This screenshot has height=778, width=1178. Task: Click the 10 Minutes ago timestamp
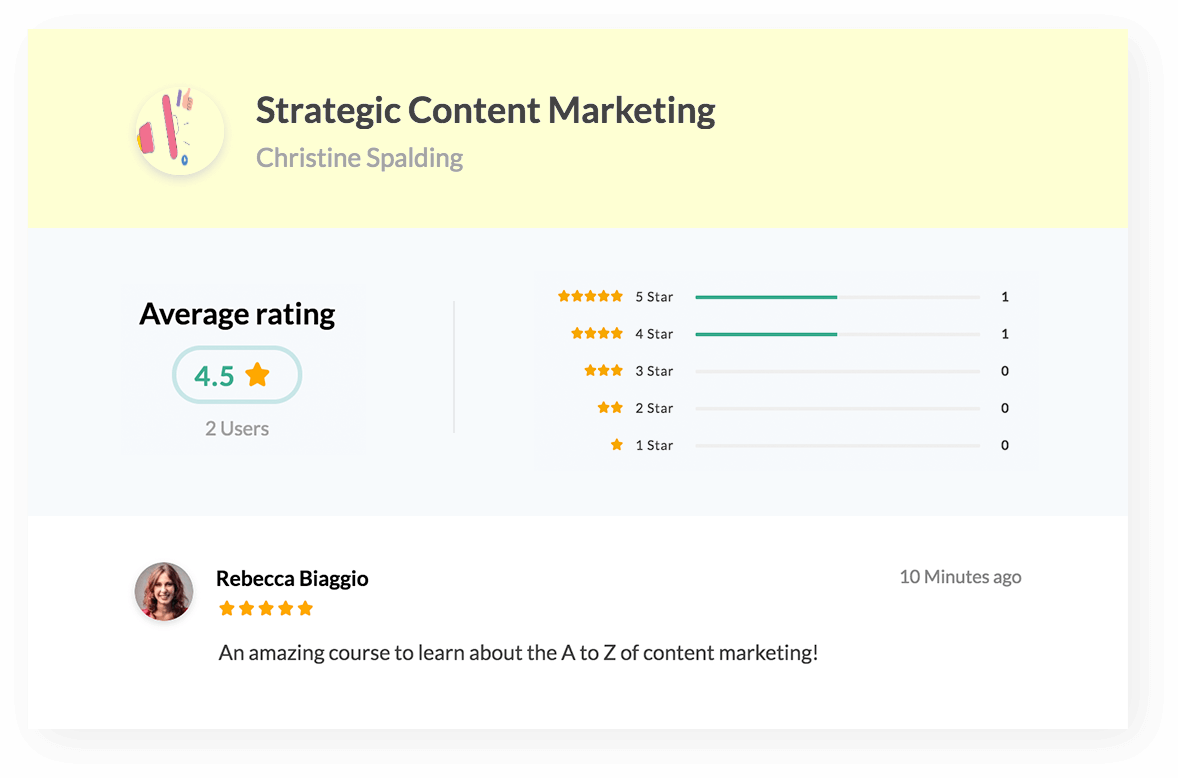coord(960,577)
